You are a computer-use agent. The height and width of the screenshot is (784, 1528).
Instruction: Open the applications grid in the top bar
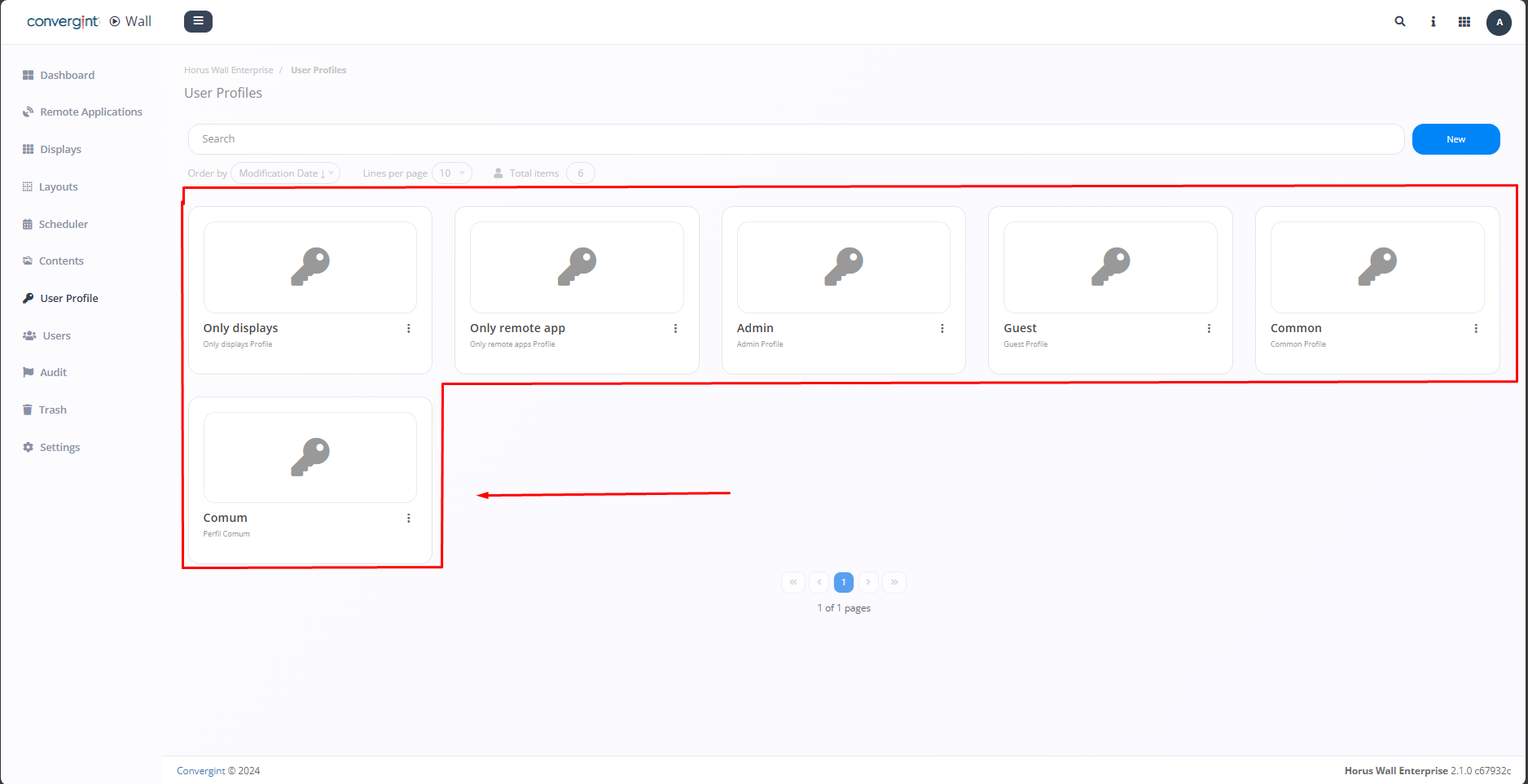point(1464,21)
